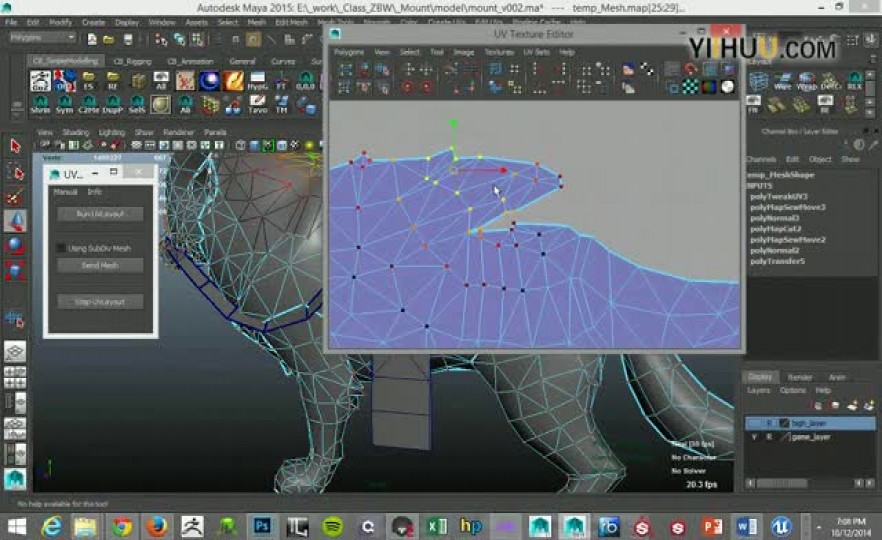The width and height of the screenshot is (882, 540).
Task: Select polyTransfer5 in channel box inputs
Action: (777, 262)
